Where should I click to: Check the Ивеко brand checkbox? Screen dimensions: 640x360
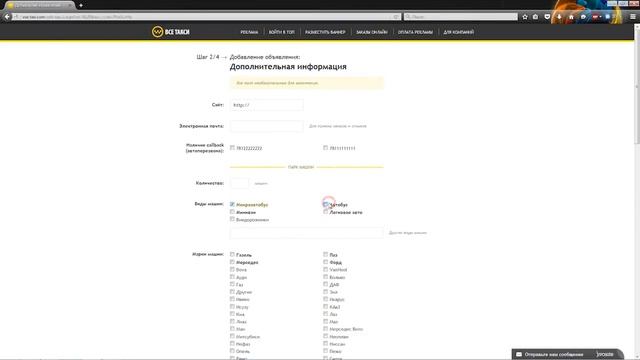232,299
